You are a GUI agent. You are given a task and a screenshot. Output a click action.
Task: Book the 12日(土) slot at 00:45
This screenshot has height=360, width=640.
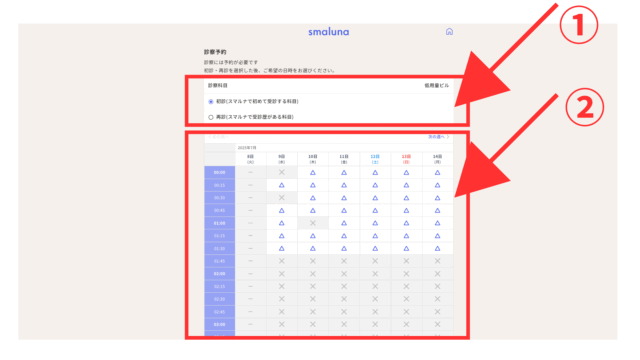coord(375,211)
